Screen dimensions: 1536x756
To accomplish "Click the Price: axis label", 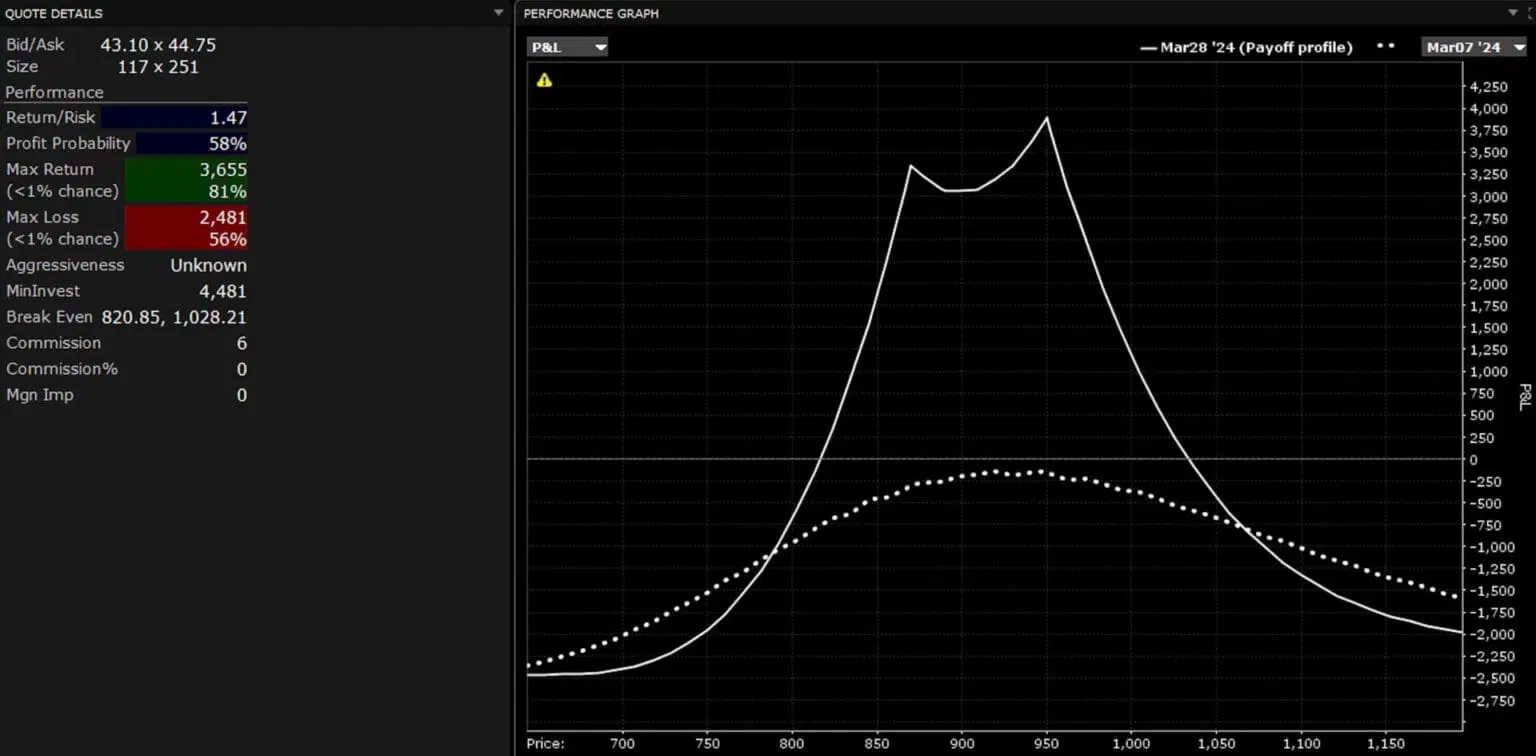I will click(x=548, y=744).
